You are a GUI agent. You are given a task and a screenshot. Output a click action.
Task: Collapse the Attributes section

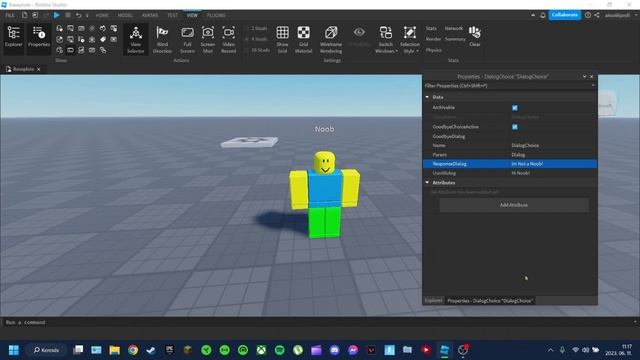[x=427, y=182]
